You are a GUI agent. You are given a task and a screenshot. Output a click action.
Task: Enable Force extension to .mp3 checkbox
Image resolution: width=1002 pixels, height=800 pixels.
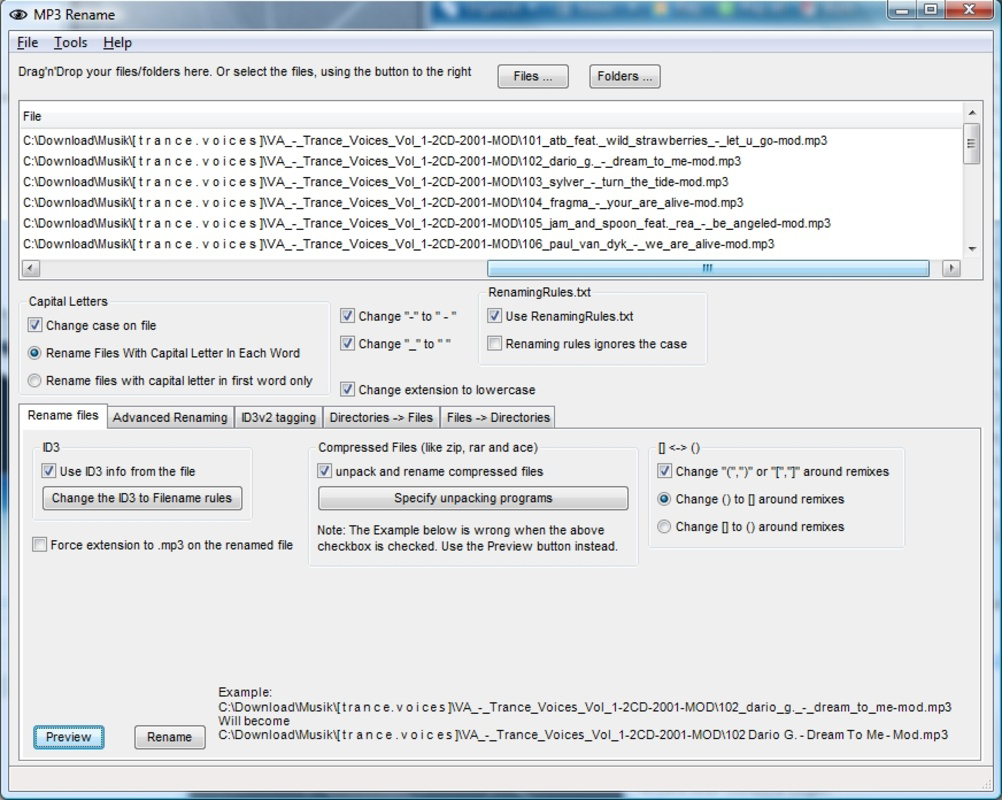pyautogui.click(x=40, y=544)
